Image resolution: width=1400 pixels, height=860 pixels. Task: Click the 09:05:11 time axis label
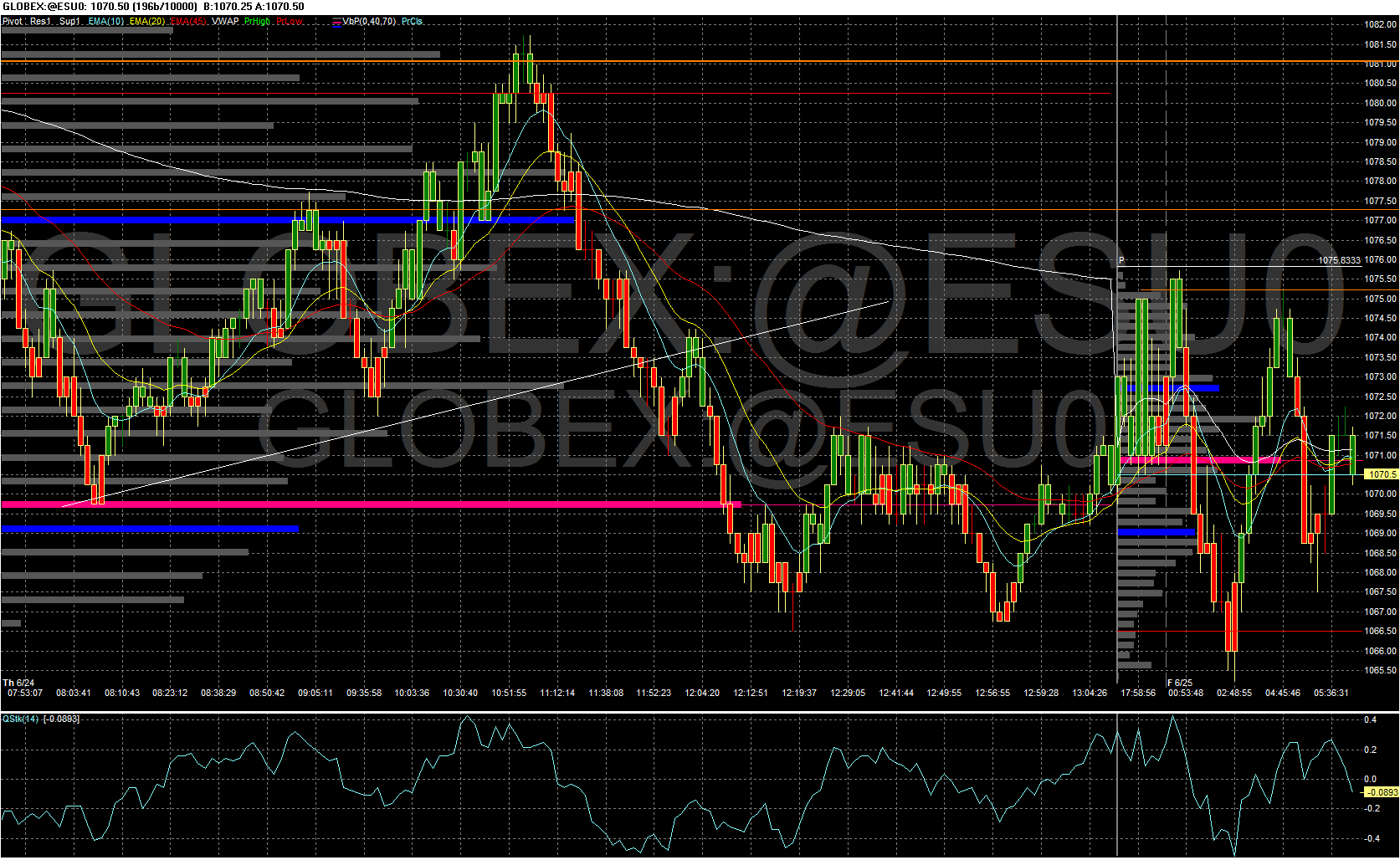(x=315, y=693)
